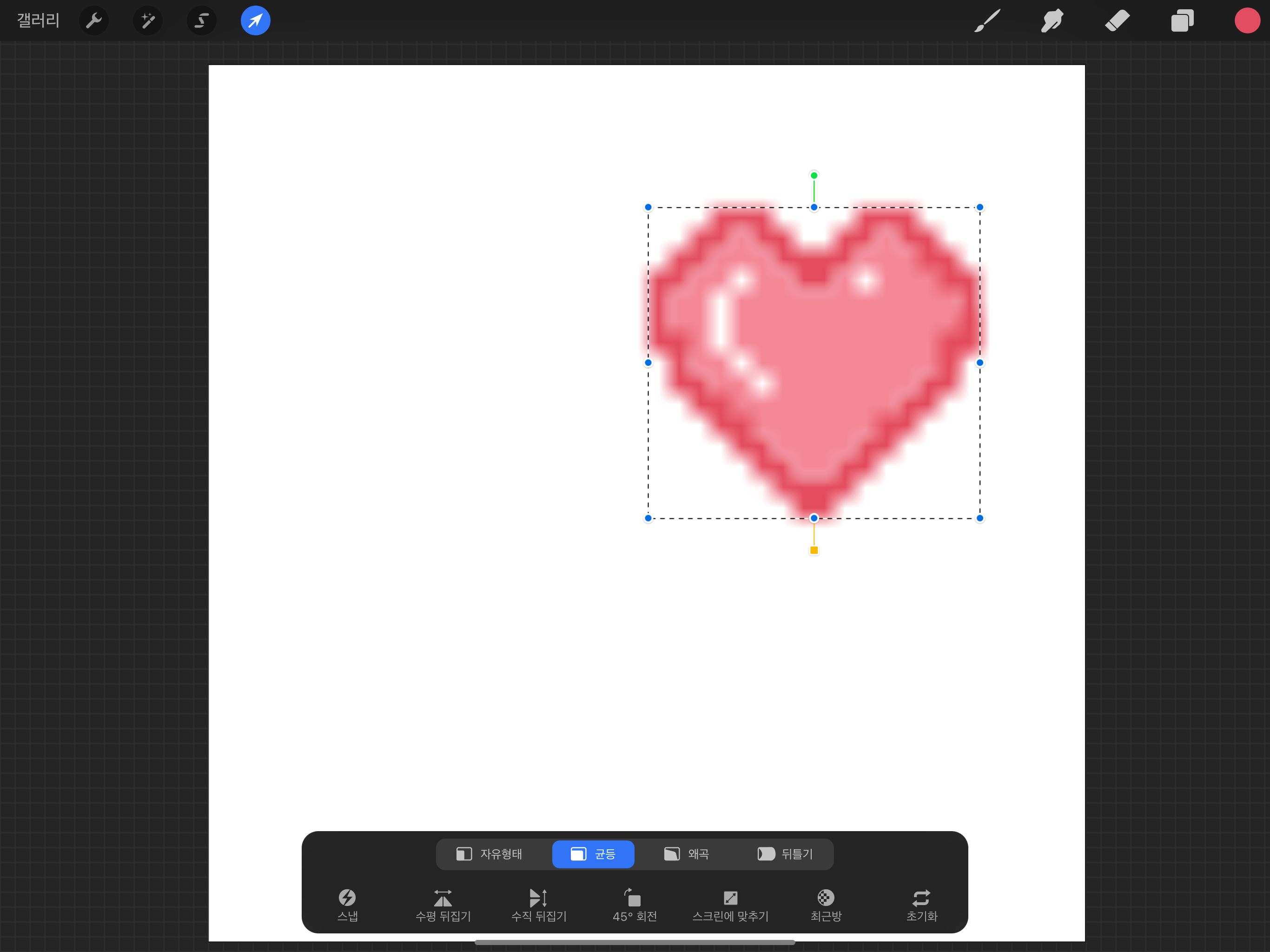1270x952 pixels.
Task: Select the Smudge tool
Action: [1052, 21]
